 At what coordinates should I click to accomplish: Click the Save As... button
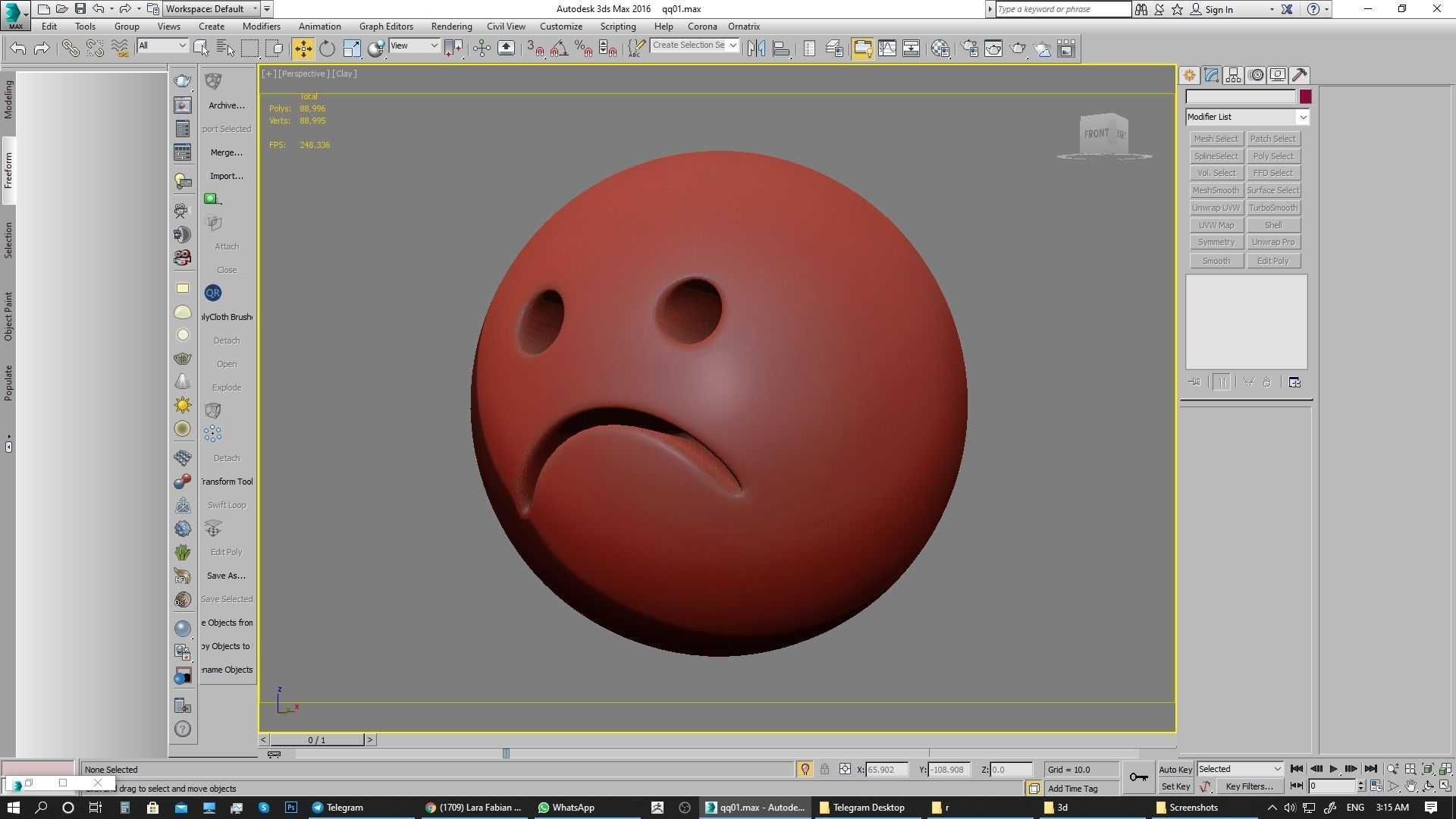click(x=227, y=576)
